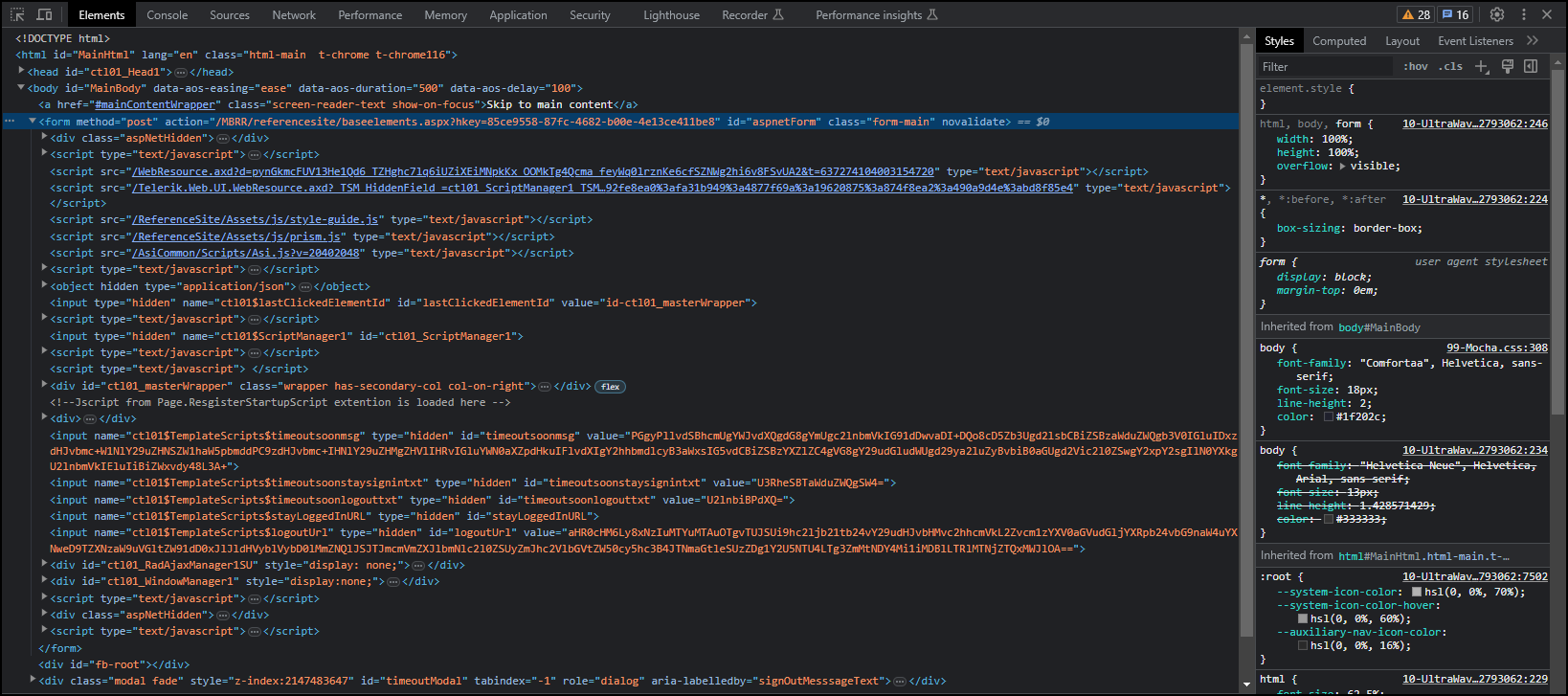The height and width of the screenshot is (696, 1568).
Task: Switch to the Layout pane tab
Action: click(x=1402, y=40)
